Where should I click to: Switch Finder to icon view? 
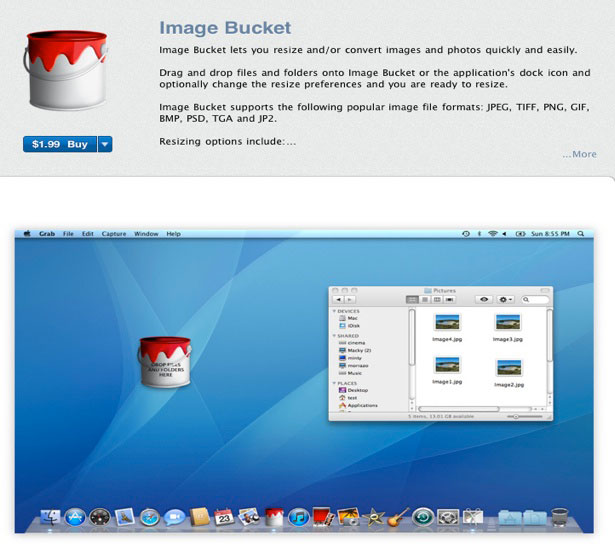pyautogui.click(x=412, y=300)
